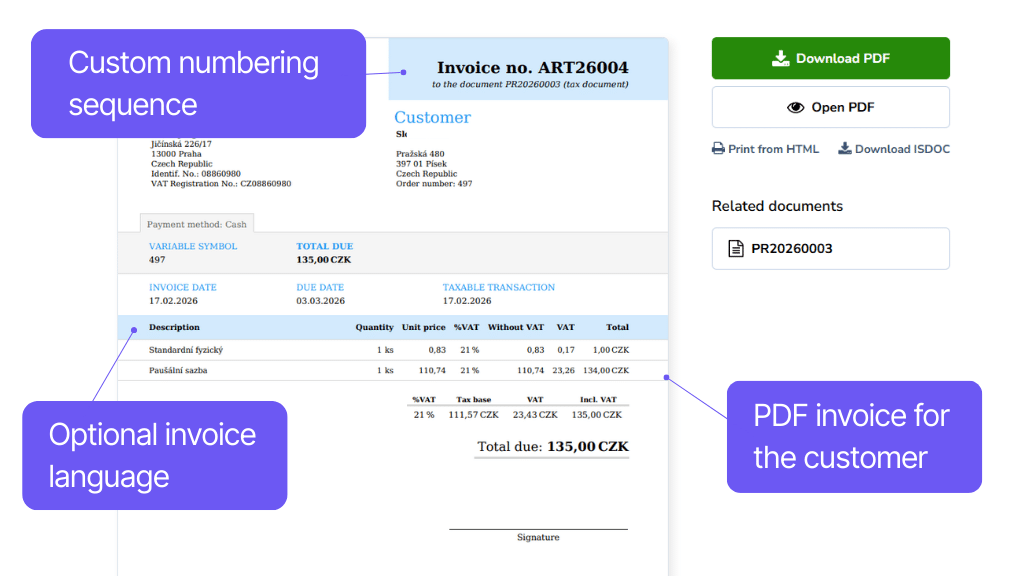Click the Description column header
1024x576 pixels.
tap(174, 327)
